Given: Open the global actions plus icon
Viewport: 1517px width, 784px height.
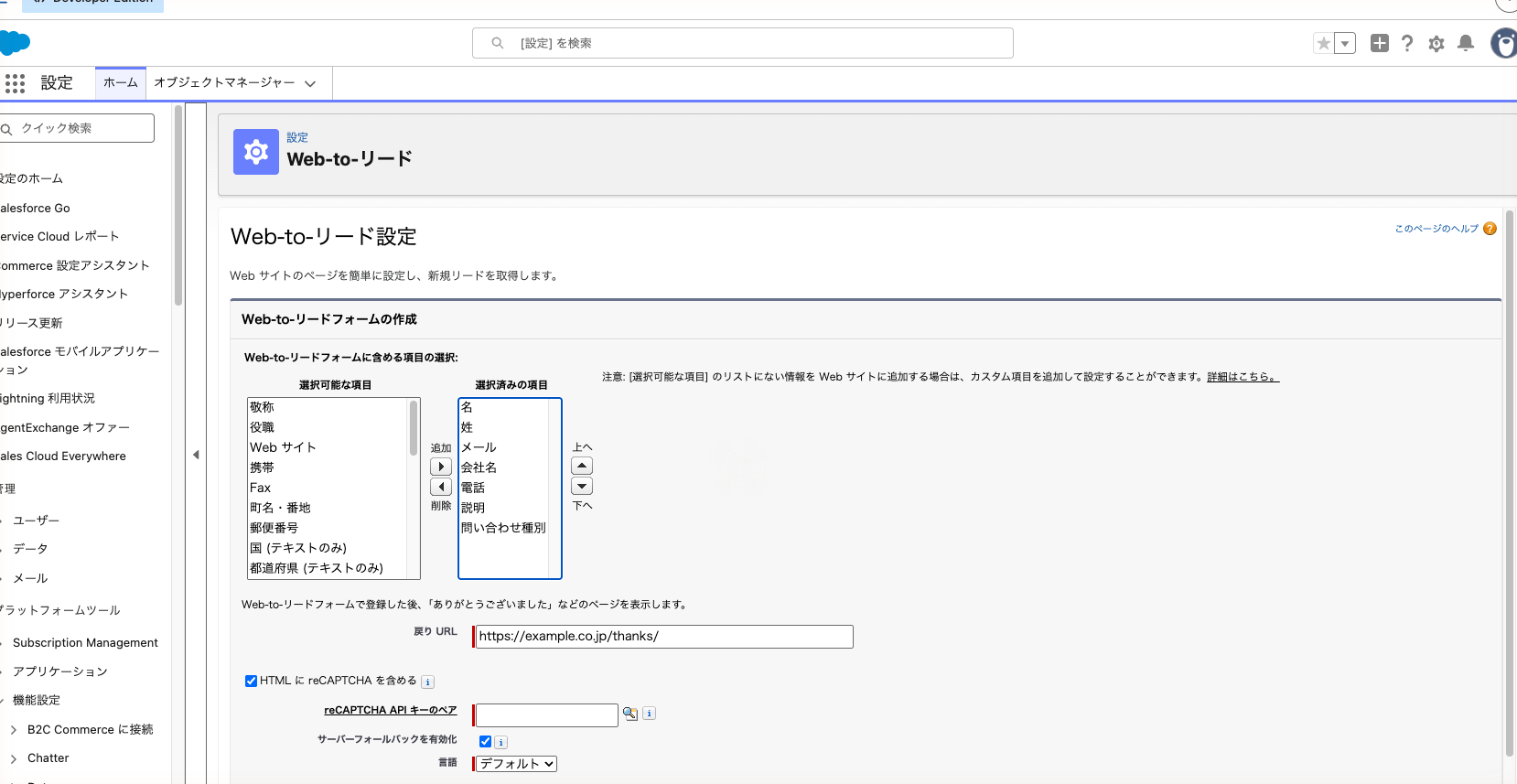Looking at the screenshot, I should [1380, 43].
